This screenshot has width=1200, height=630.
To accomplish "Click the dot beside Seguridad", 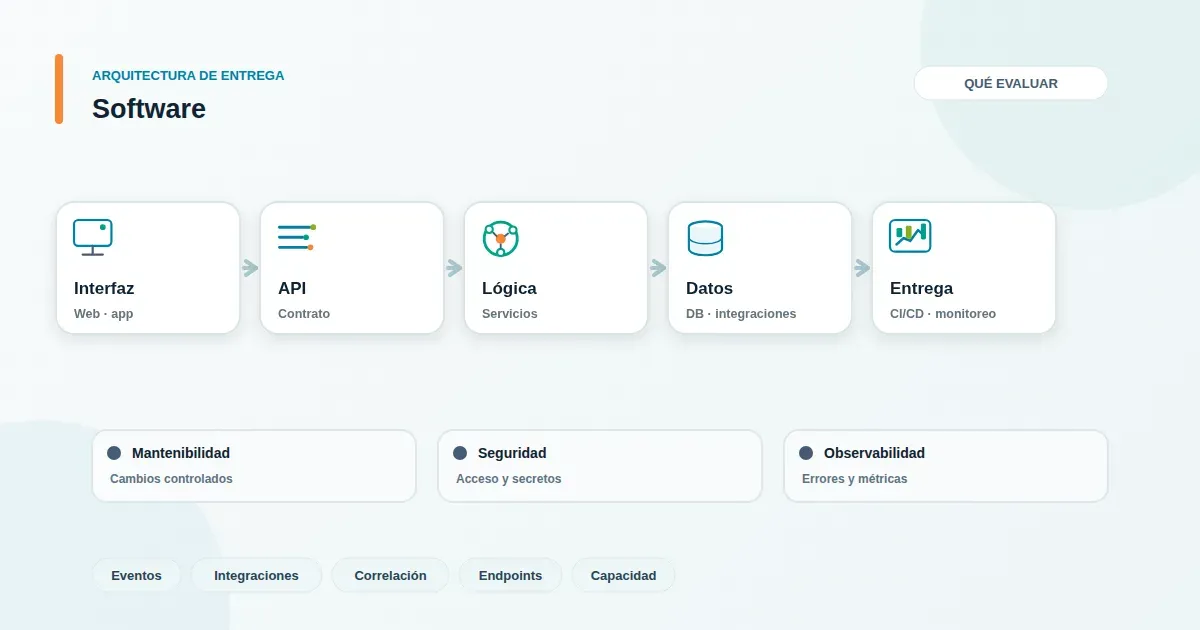I will click(x=460, y=453).
